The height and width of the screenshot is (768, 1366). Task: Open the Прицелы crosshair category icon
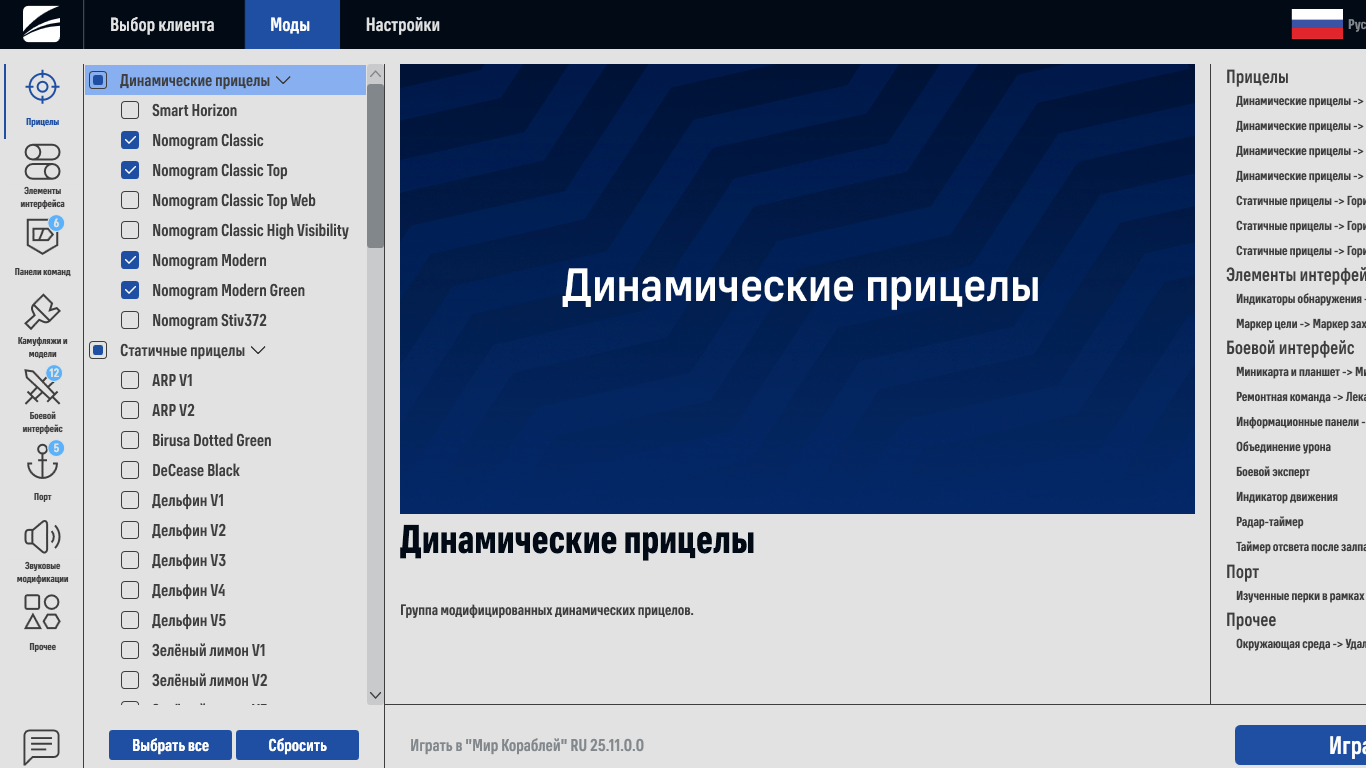(42, 88)
